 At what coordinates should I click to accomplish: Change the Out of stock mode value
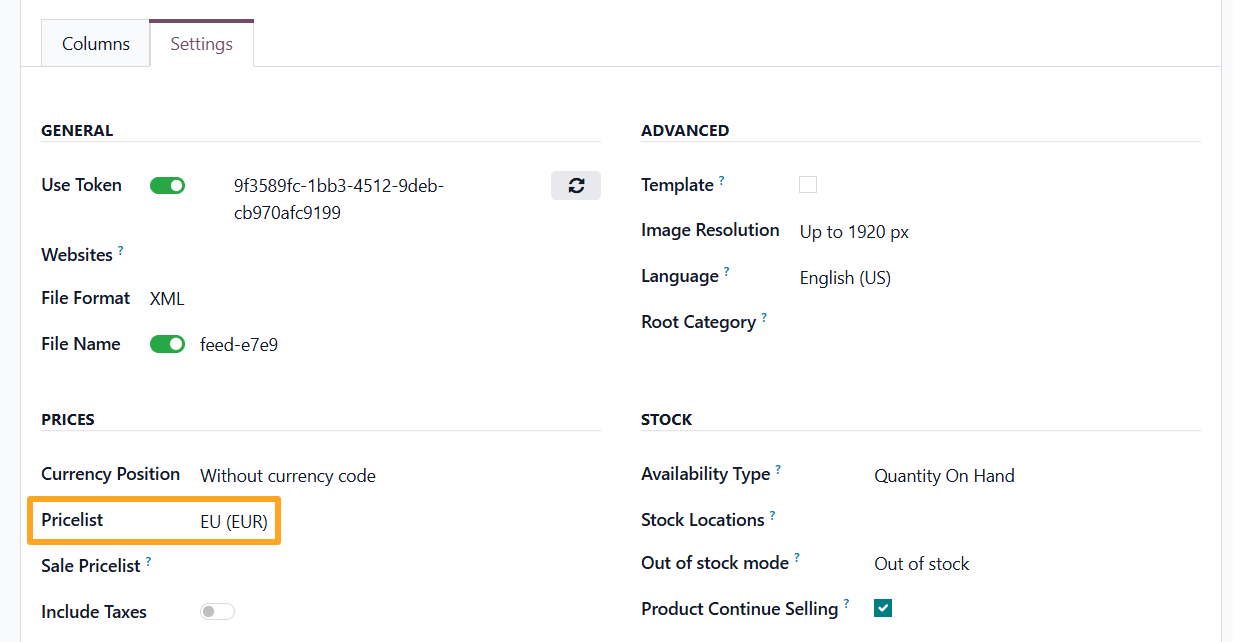coord(1037,564)
